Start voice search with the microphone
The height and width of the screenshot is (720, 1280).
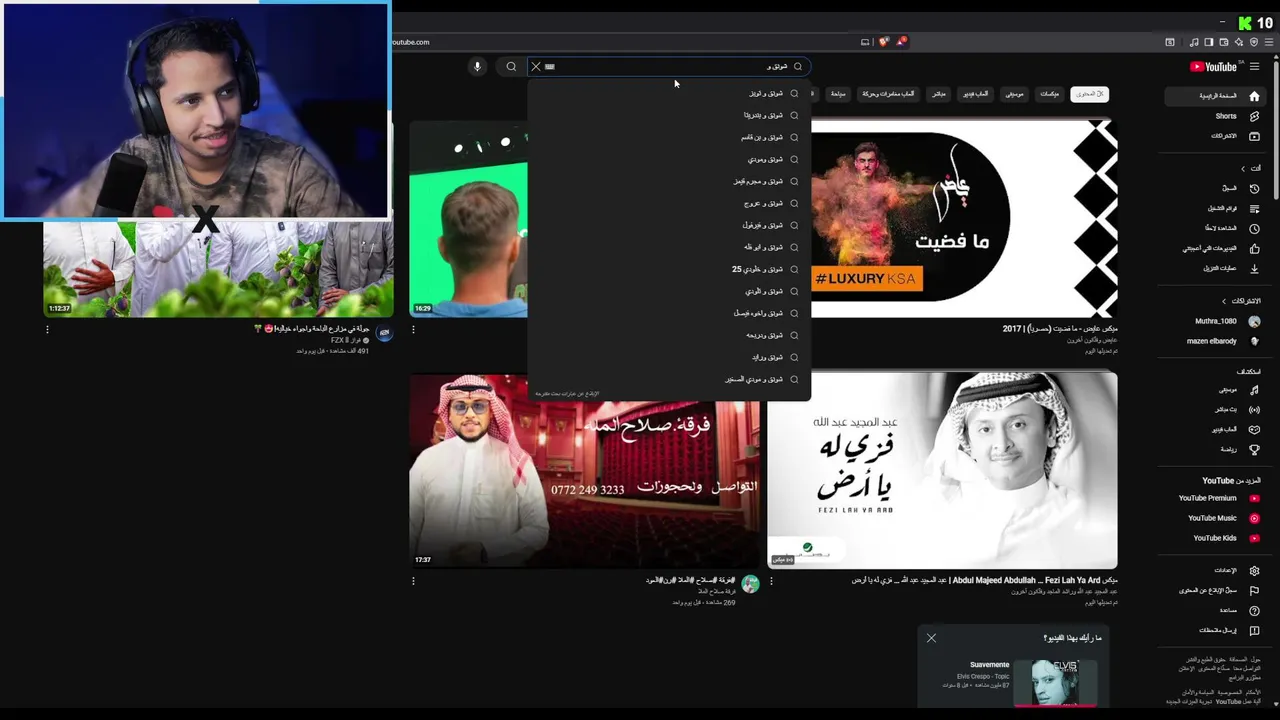[477, 67]
